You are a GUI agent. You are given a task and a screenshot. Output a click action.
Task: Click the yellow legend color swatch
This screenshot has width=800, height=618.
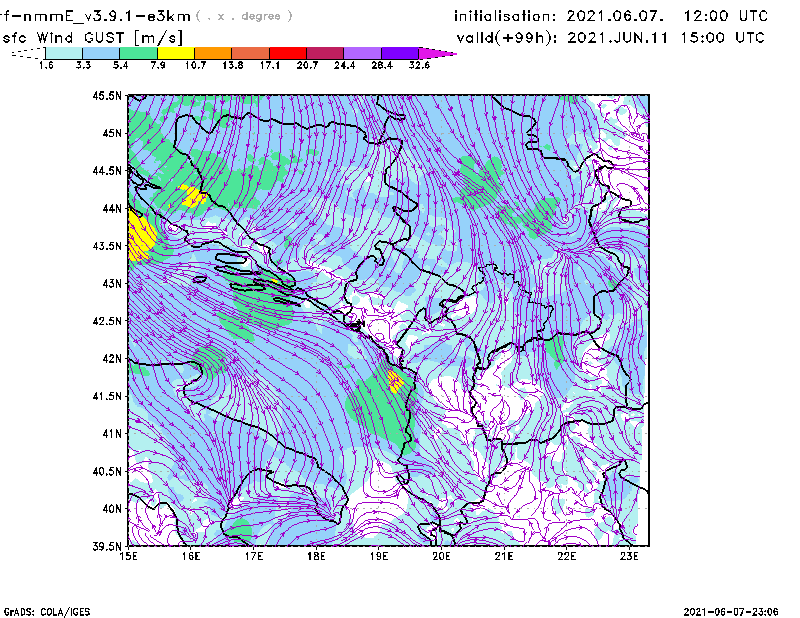pos(176,52)
